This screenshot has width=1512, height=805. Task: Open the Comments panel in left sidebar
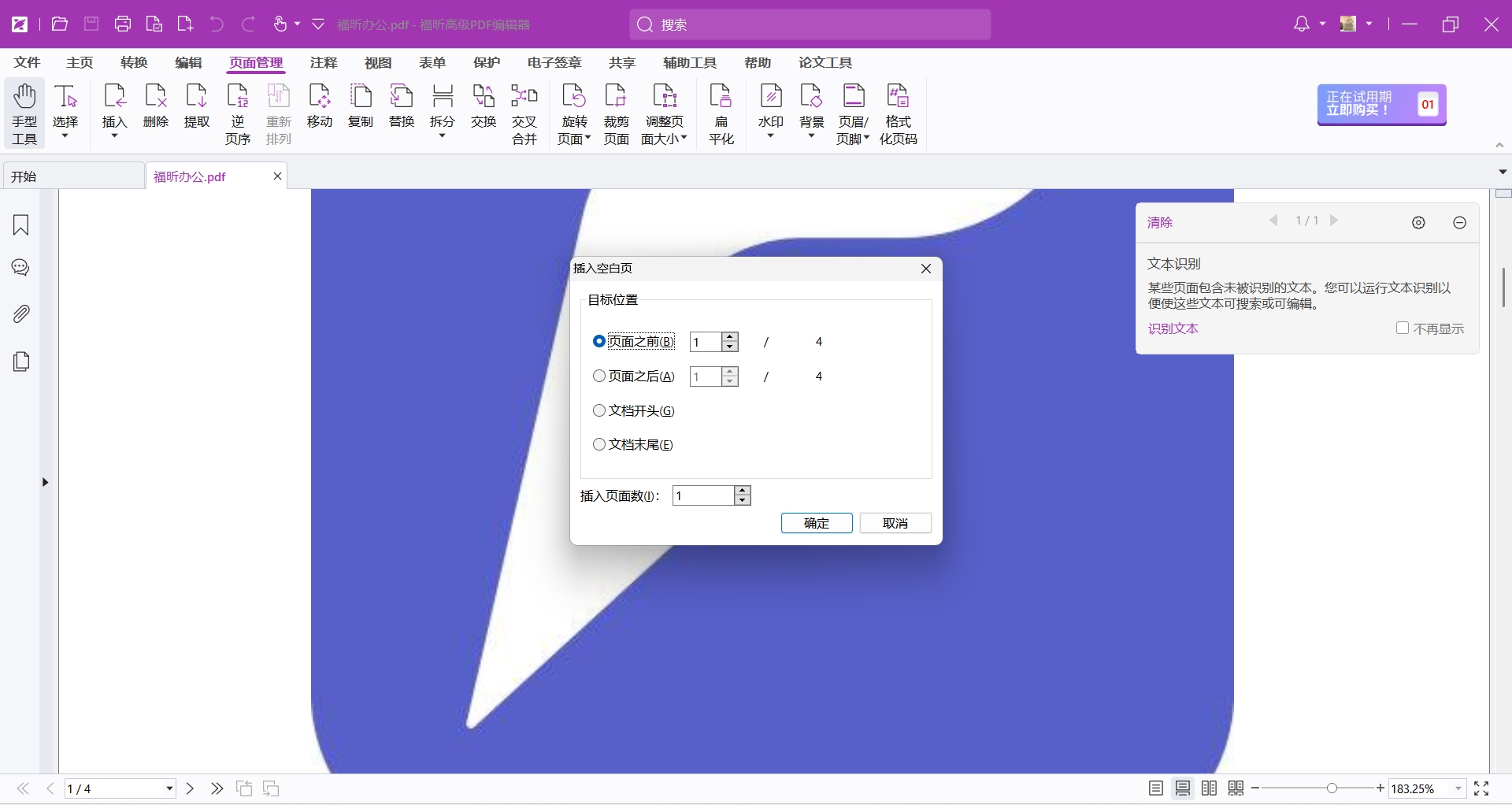[21, 268]
